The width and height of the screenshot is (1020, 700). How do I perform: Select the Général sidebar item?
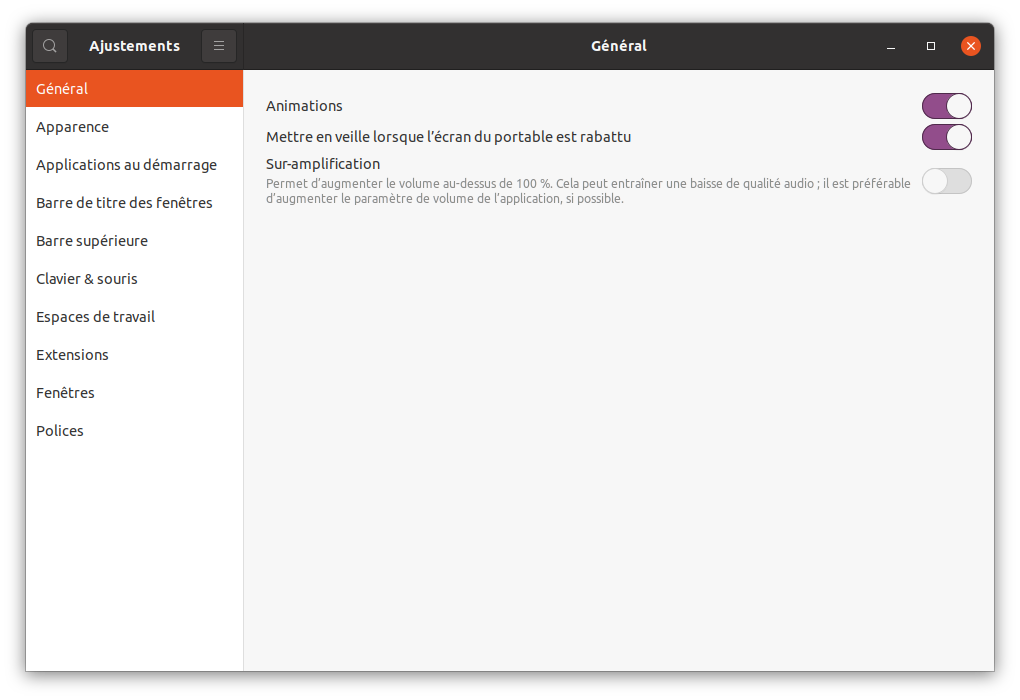coord(135,88)
